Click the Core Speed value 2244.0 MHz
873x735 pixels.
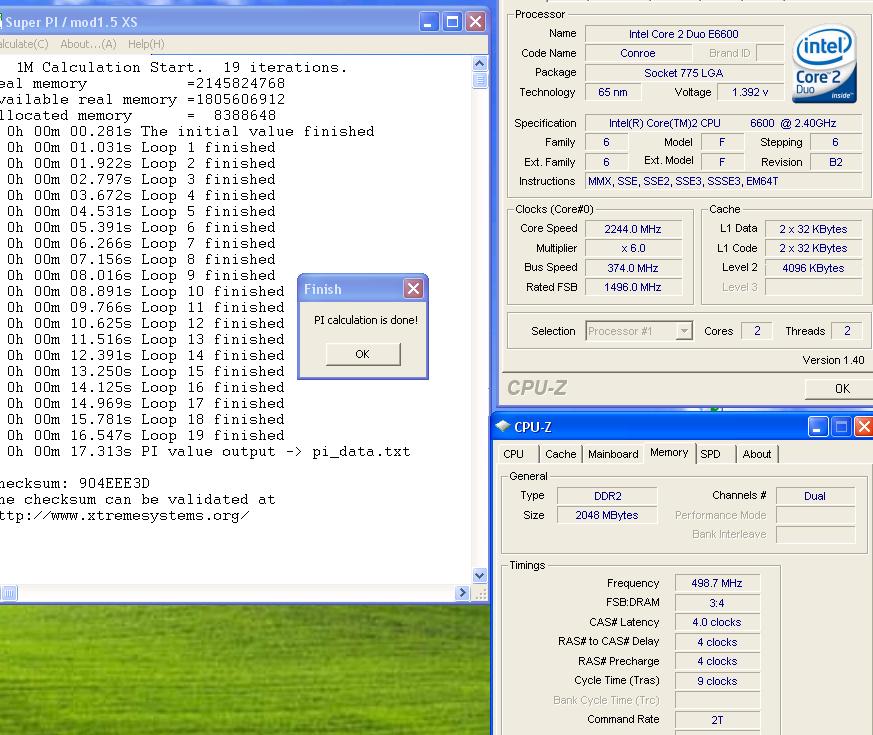click(x=633, y=229)
